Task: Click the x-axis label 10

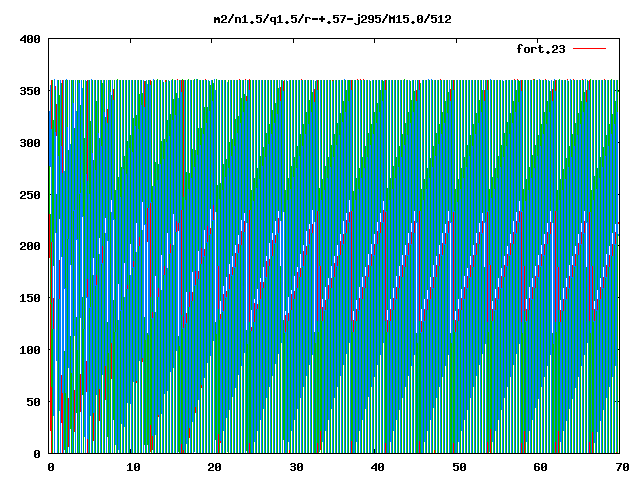Action: pyautogui.click(x=133, y=467)
